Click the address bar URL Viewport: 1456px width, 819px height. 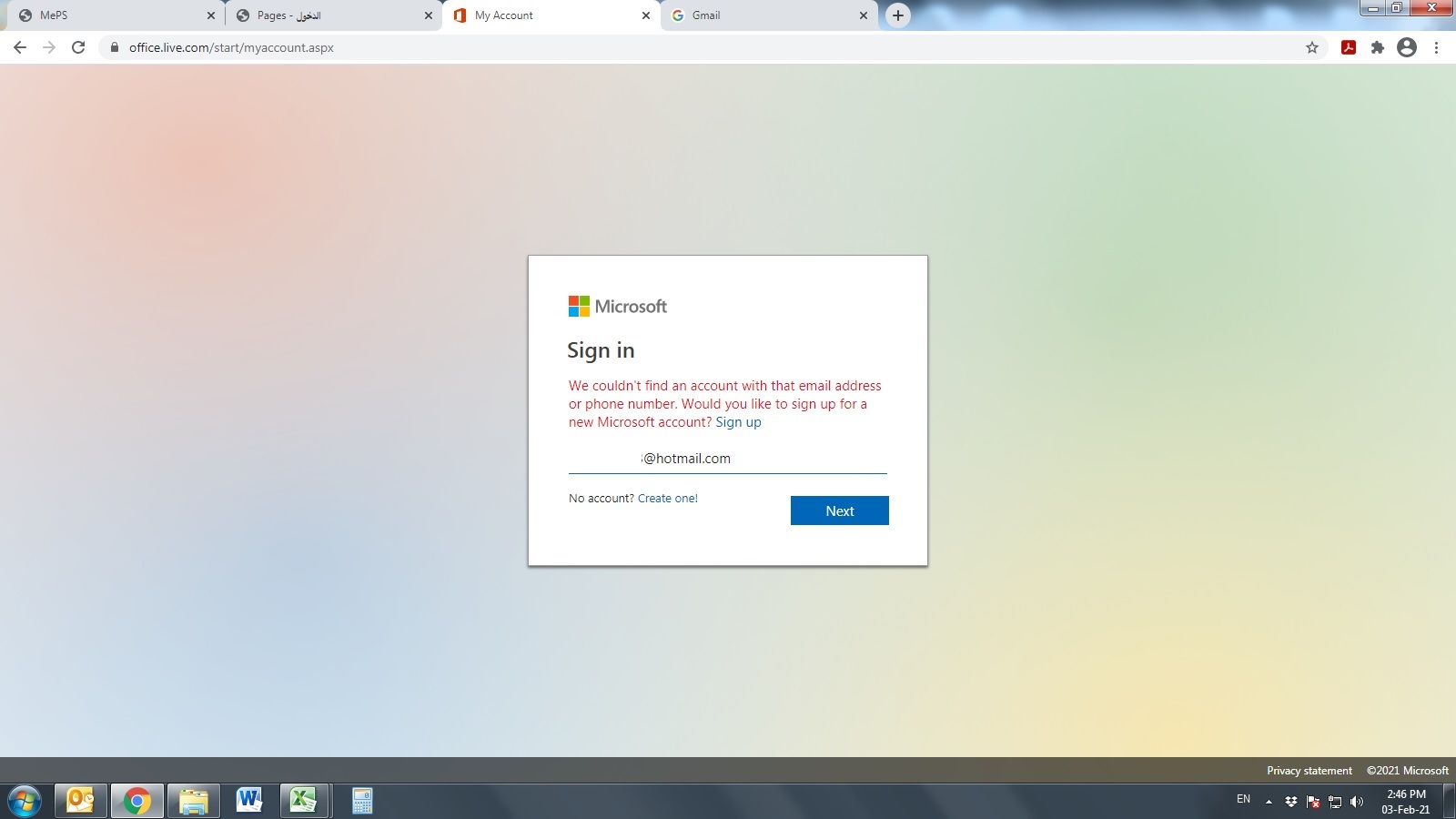[231, 47]
